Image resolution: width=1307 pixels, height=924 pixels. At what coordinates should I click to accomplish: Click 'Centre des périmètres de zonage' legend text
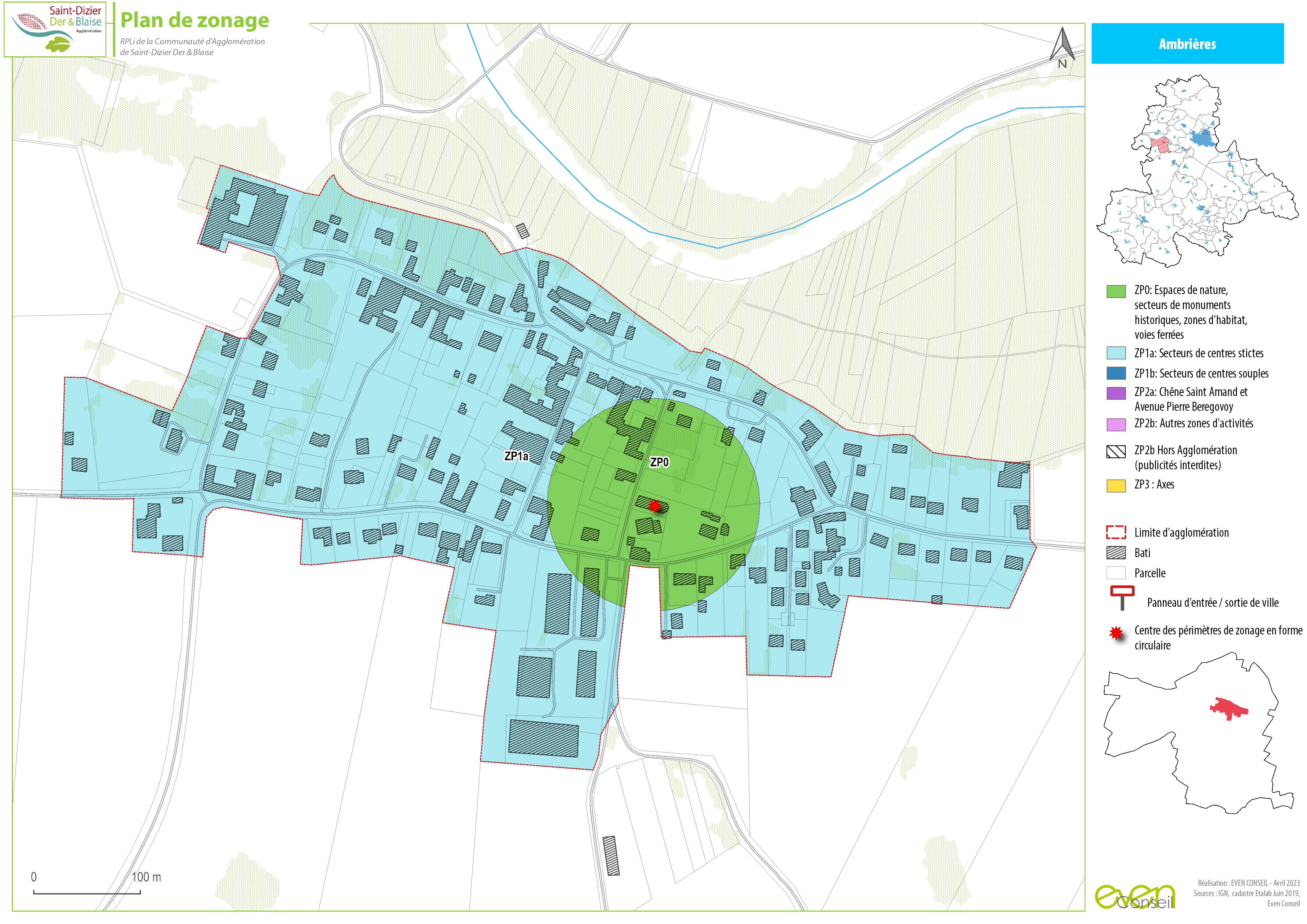tap(1218, 638)
